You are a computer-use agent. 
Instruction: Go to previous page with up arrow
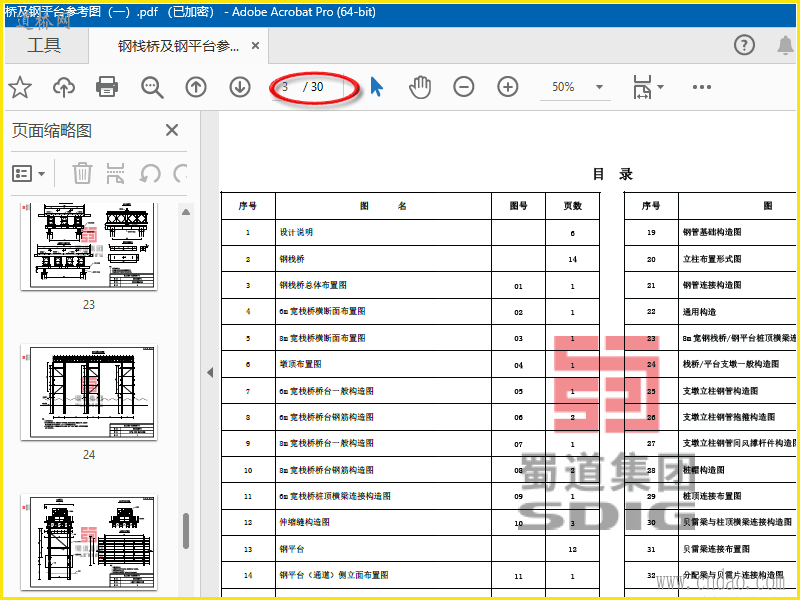click(196, 87)
